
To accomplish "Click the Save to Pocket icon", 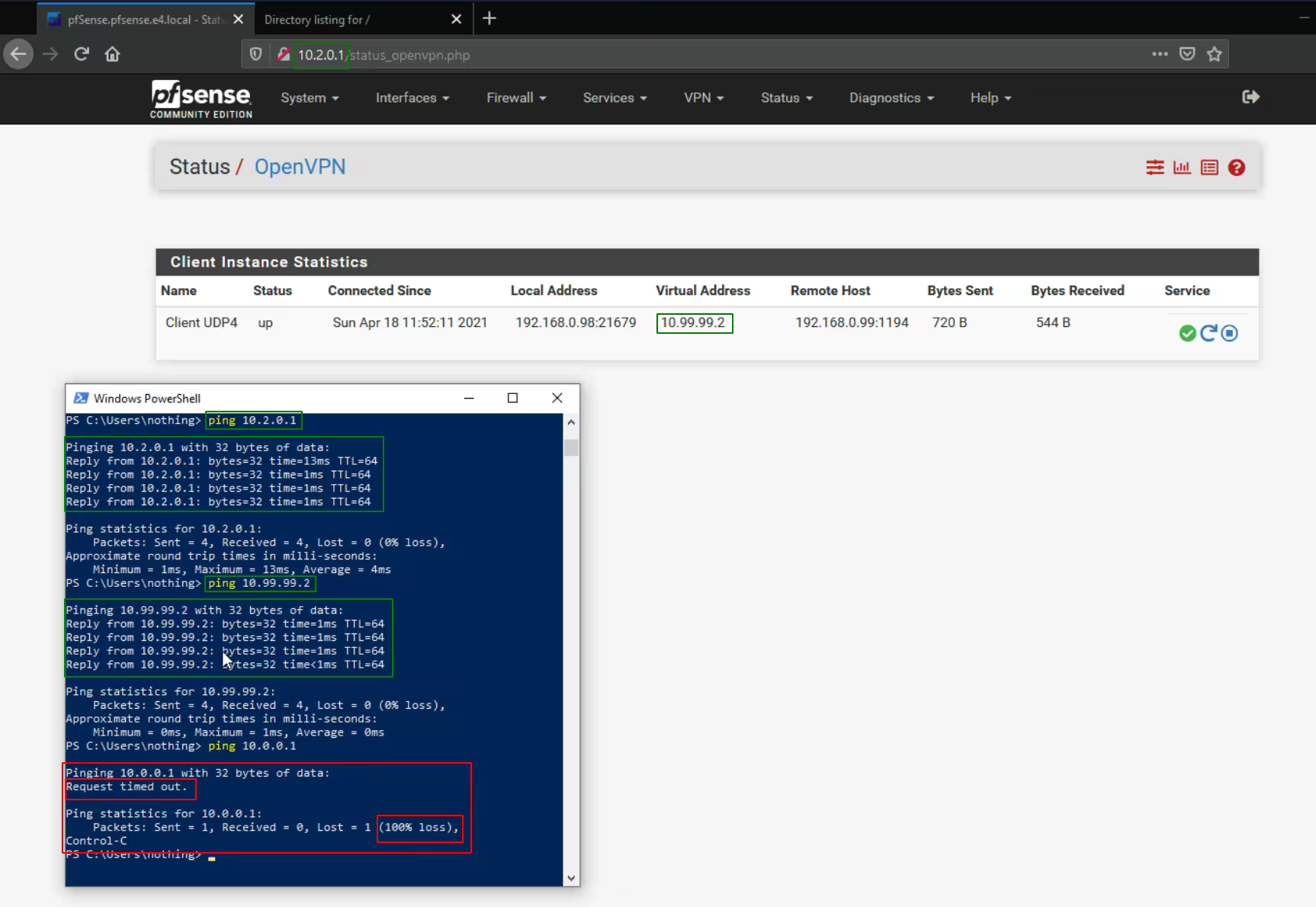I will [x=1187, y=54].
